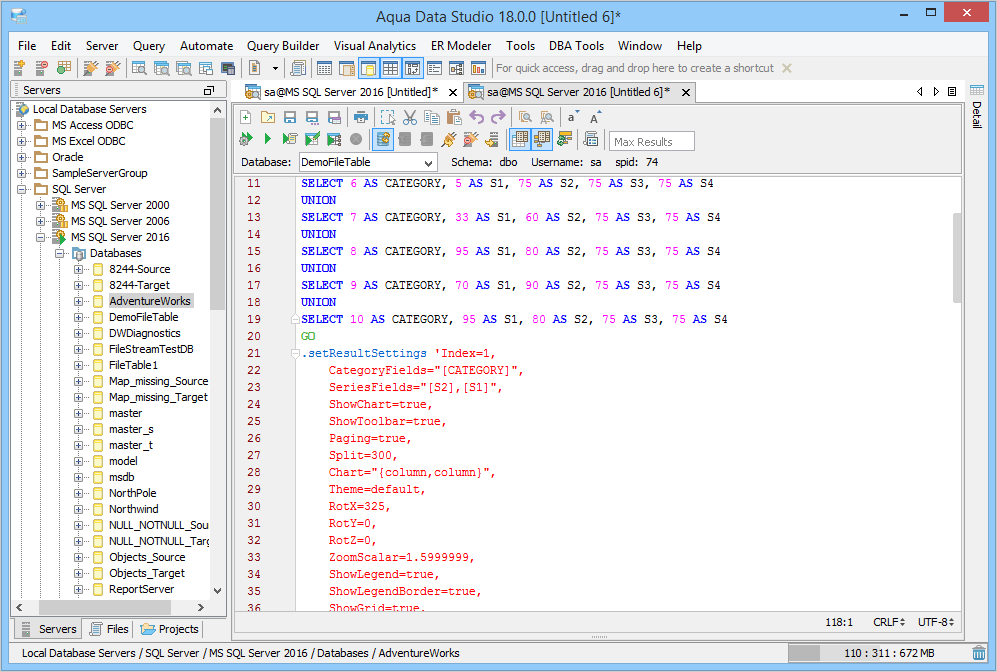Collapse the SQL Server tree folder
The height and width of the screenshot is (672, 997).
22,189
